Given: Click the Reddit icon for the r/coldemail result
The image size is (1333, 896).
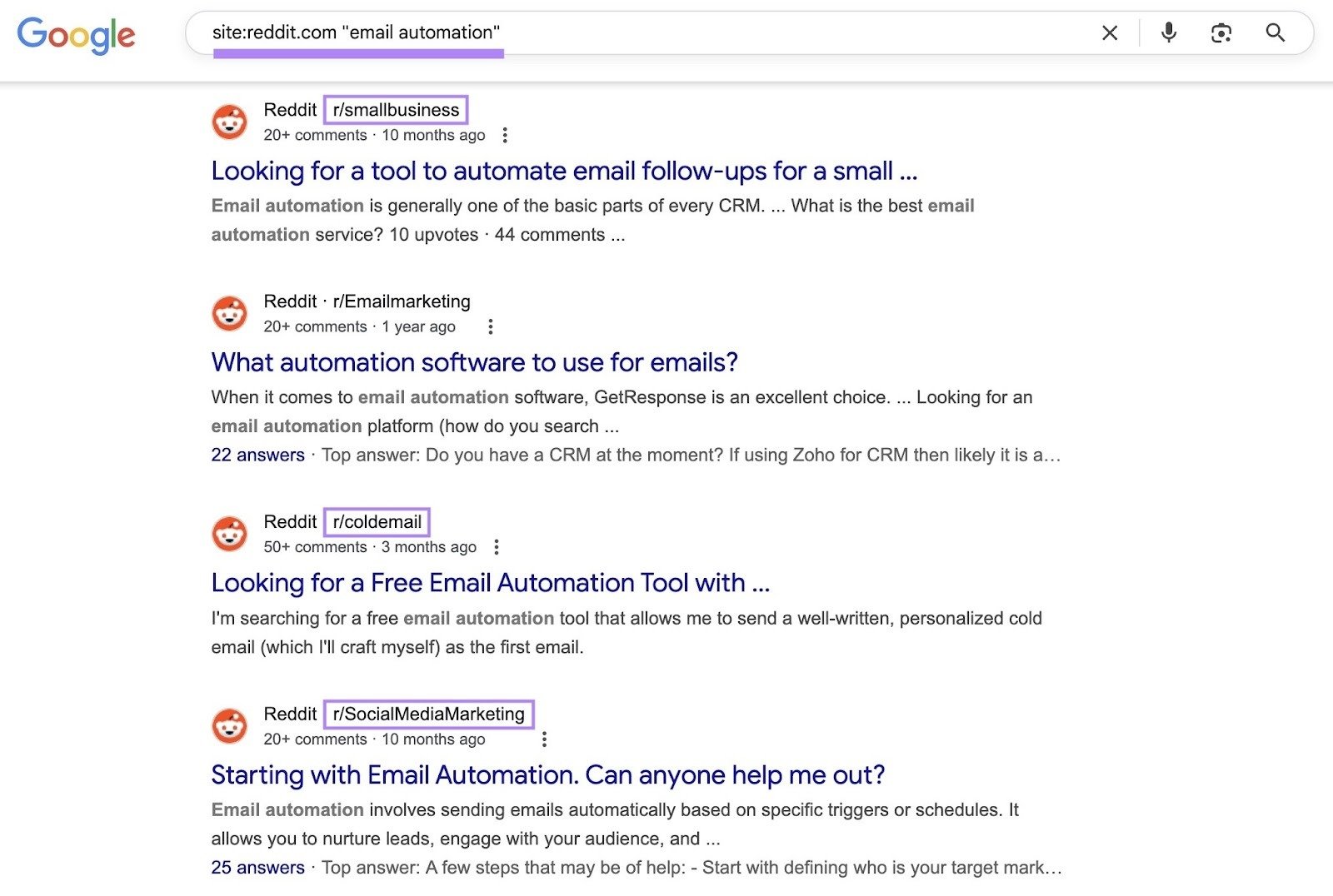Looking at the screenshot, I should point(231,533).
